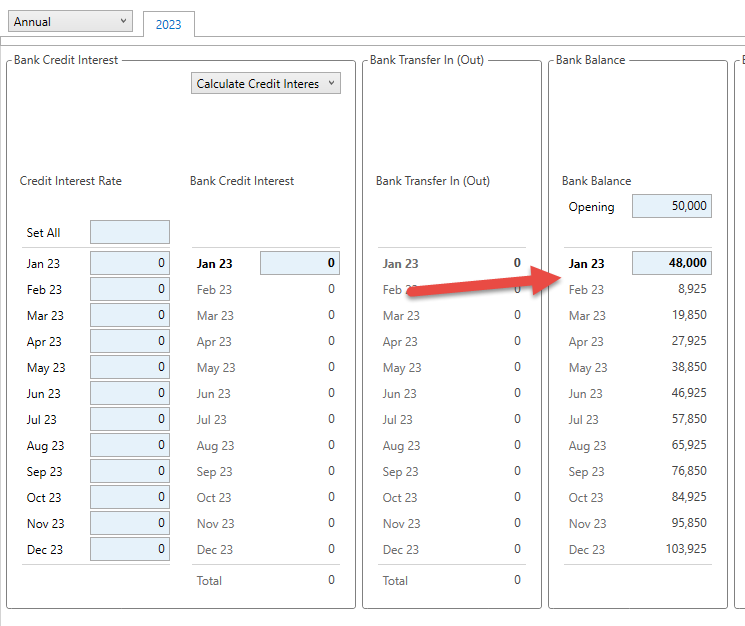This screenshot has width=745, height=626.
Task: Edit the Sep 23 credit interest rate field
Action: pos(130,472)
